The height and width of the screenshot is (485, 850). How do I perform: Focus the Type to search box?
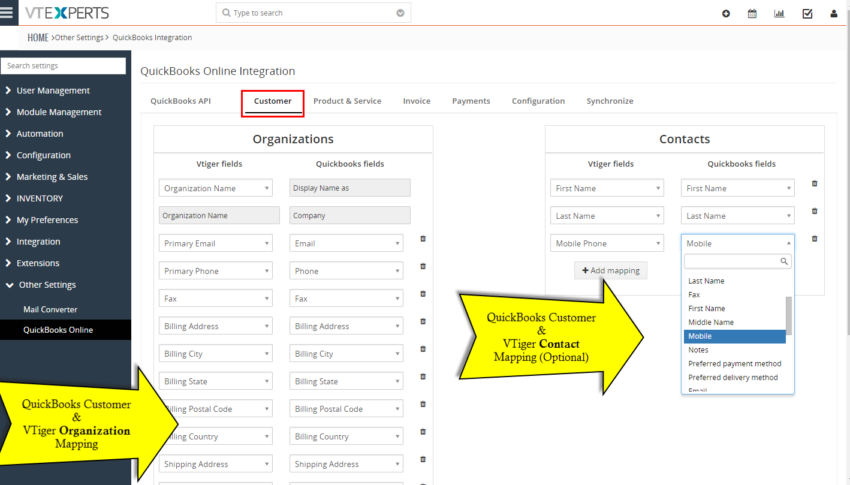click(x=313, y=13)
